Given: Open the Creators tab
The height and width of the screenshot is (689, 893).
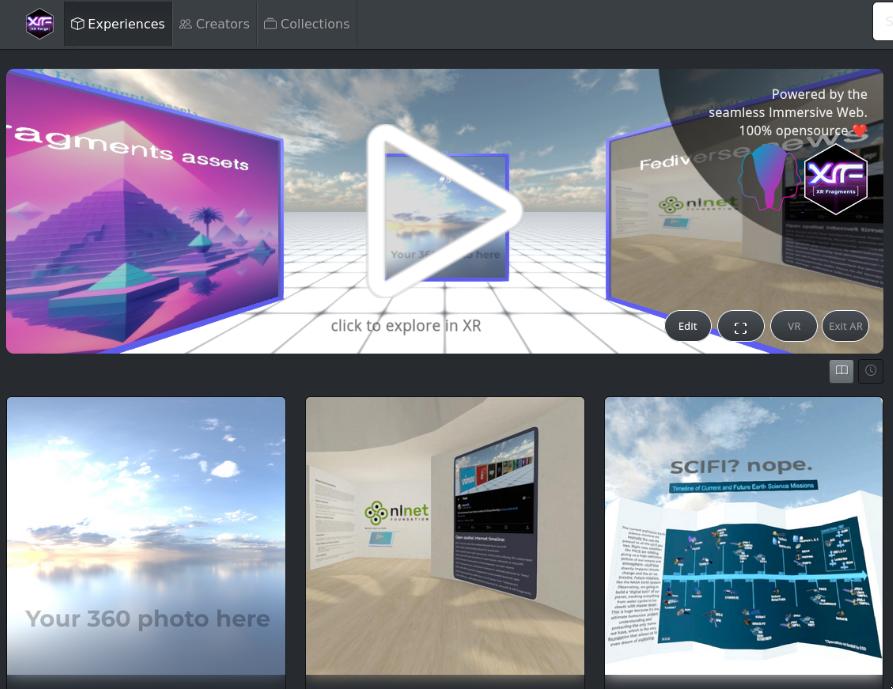Looking at the screenshot, I should tap(214, 24).
